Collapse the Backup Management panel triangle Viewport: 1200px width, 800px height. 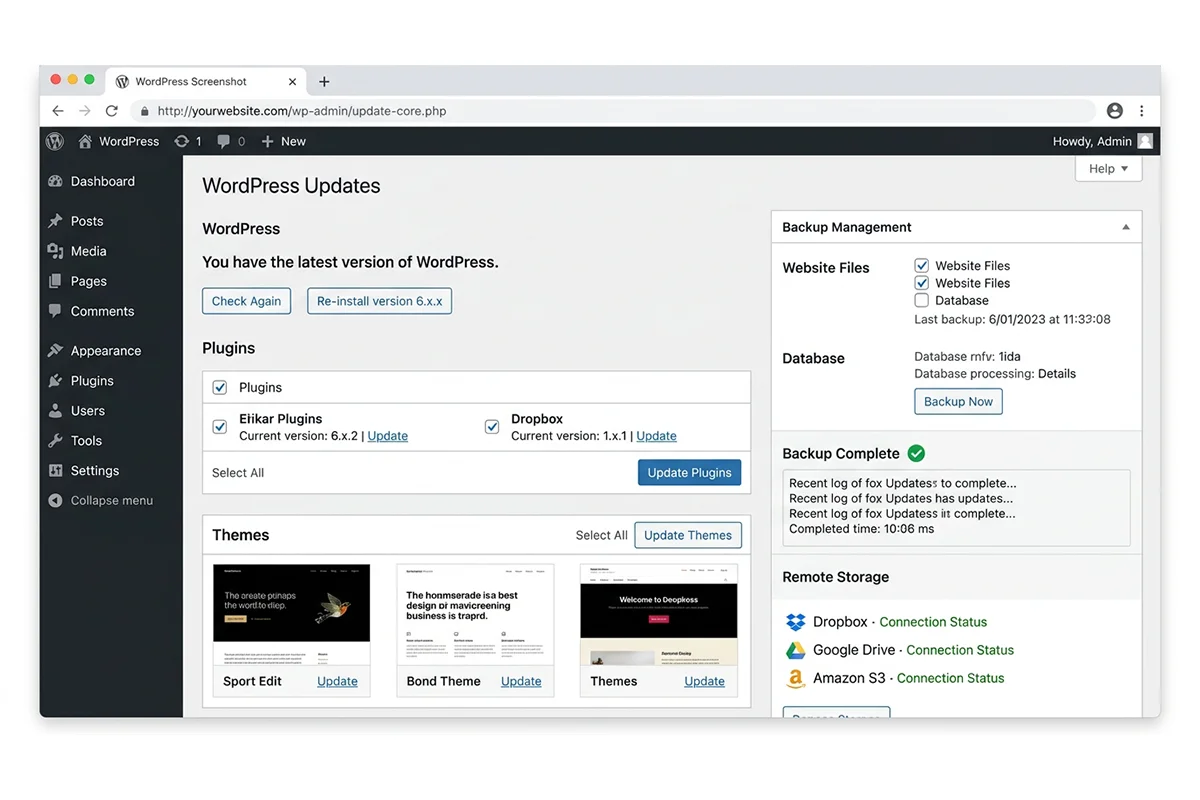coord(1126,227)
